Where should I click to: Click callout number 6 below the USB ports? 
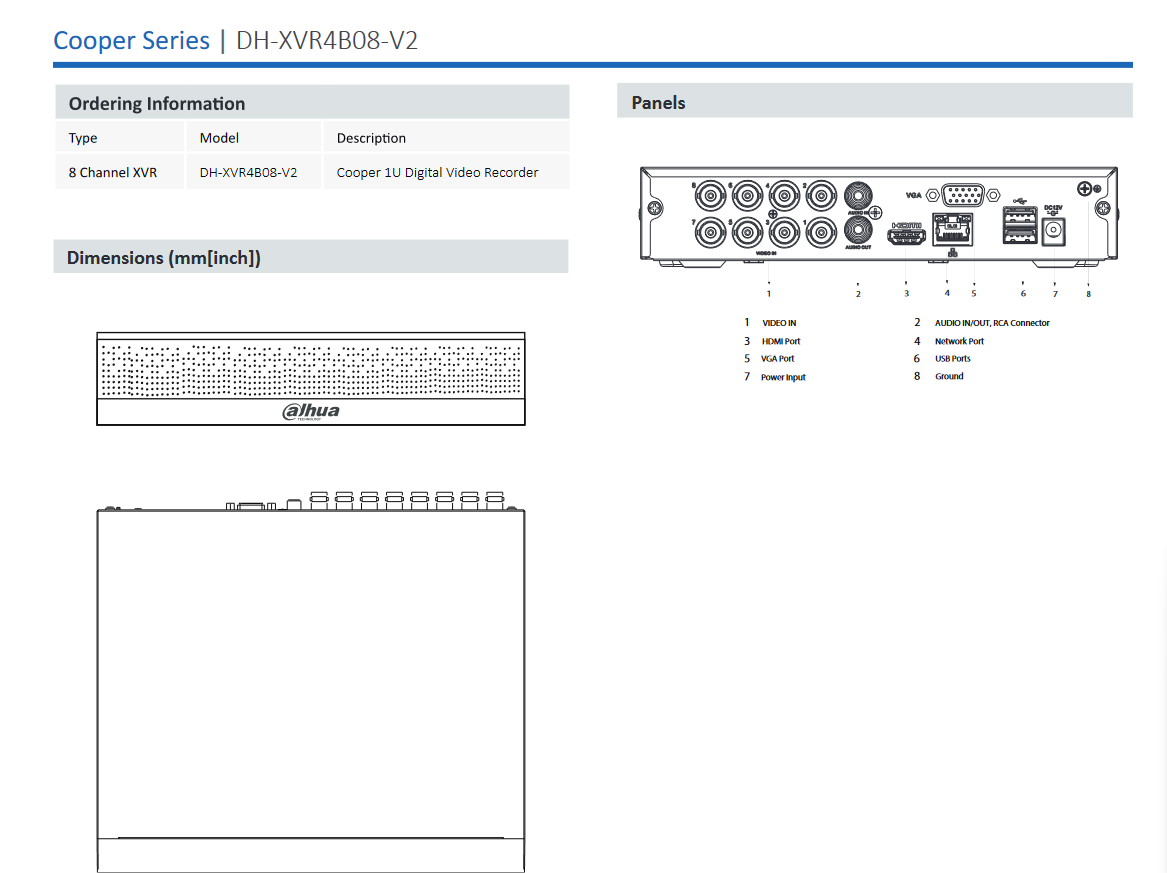click(1023, 293)
